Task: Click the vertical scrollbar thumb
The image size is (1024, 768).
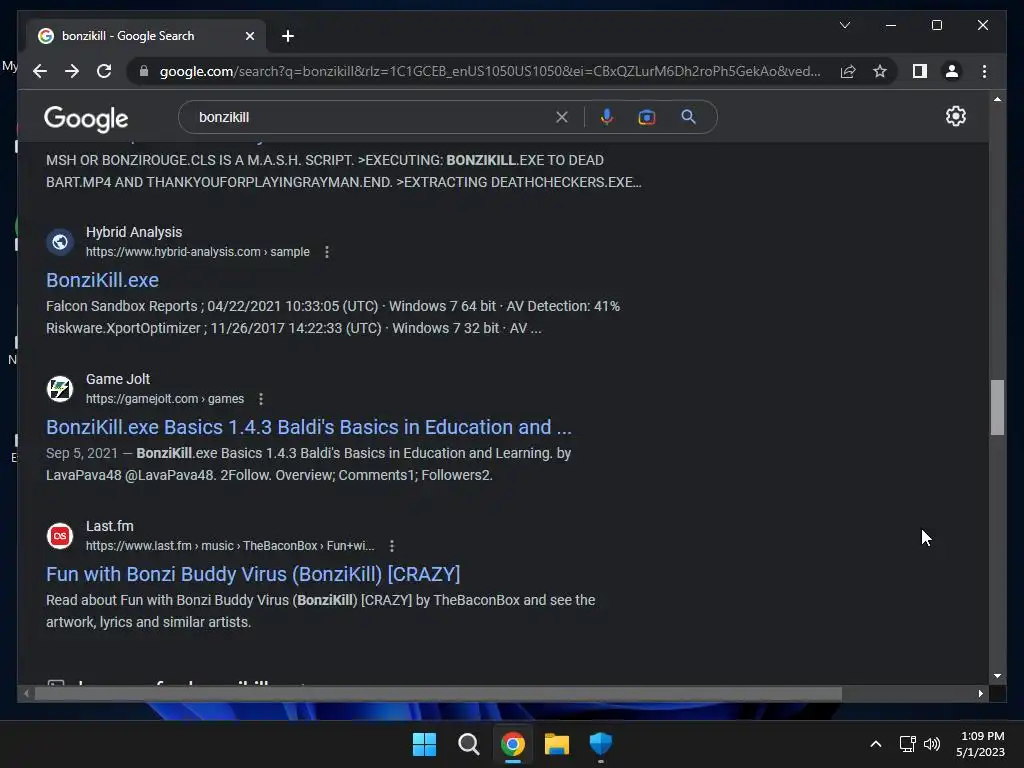Action: 997,407
